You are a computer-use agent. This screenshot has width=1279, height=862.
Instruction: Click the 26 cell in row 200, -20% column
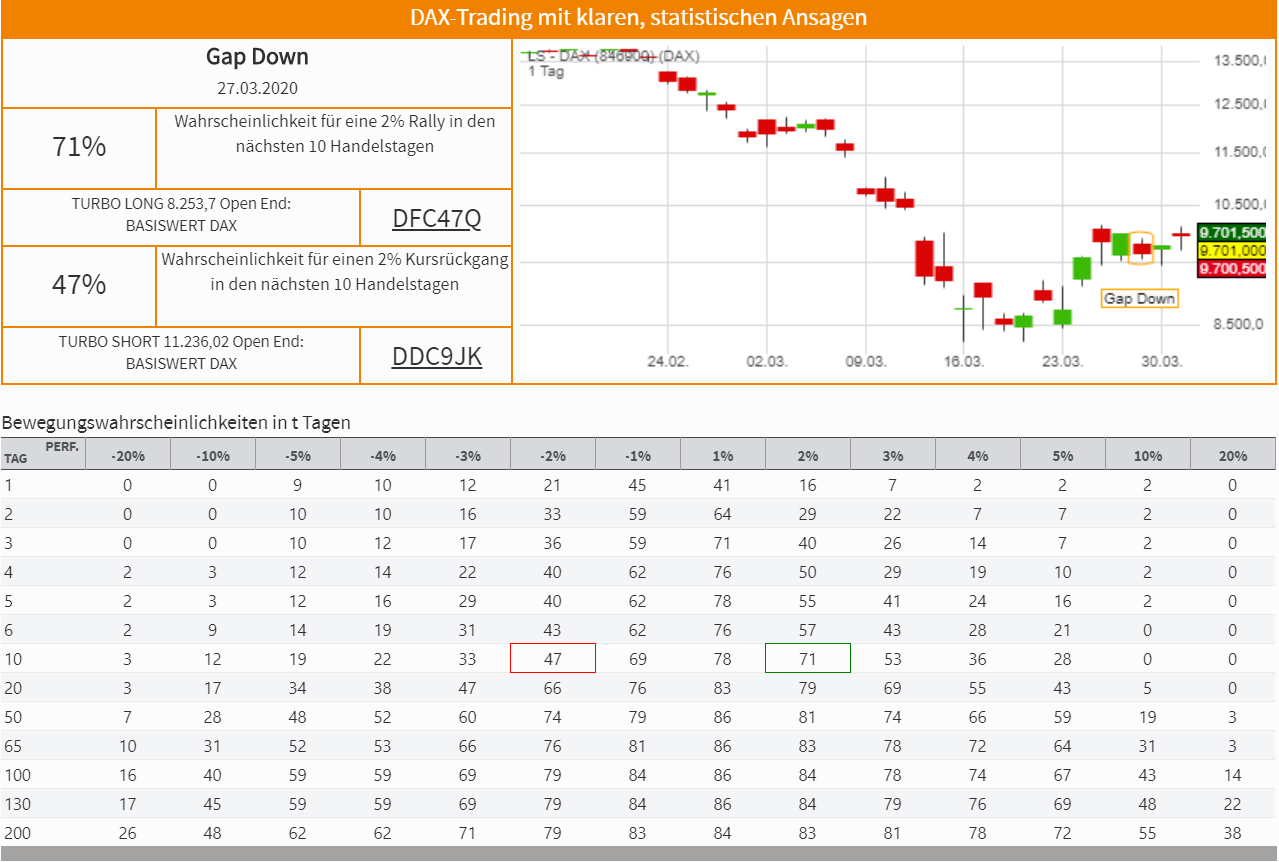(128, 833)
